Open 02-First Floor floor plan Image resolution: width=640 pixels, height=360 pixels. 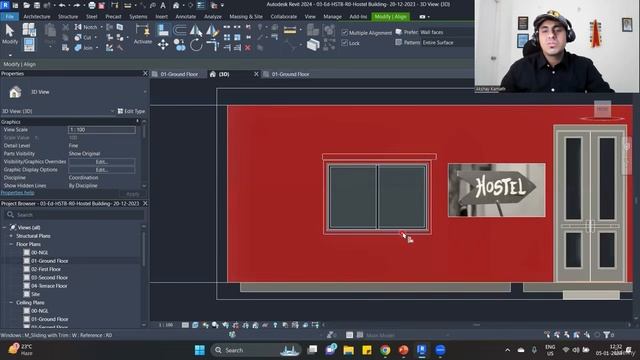pyautogui.click(x=46, y=269)
